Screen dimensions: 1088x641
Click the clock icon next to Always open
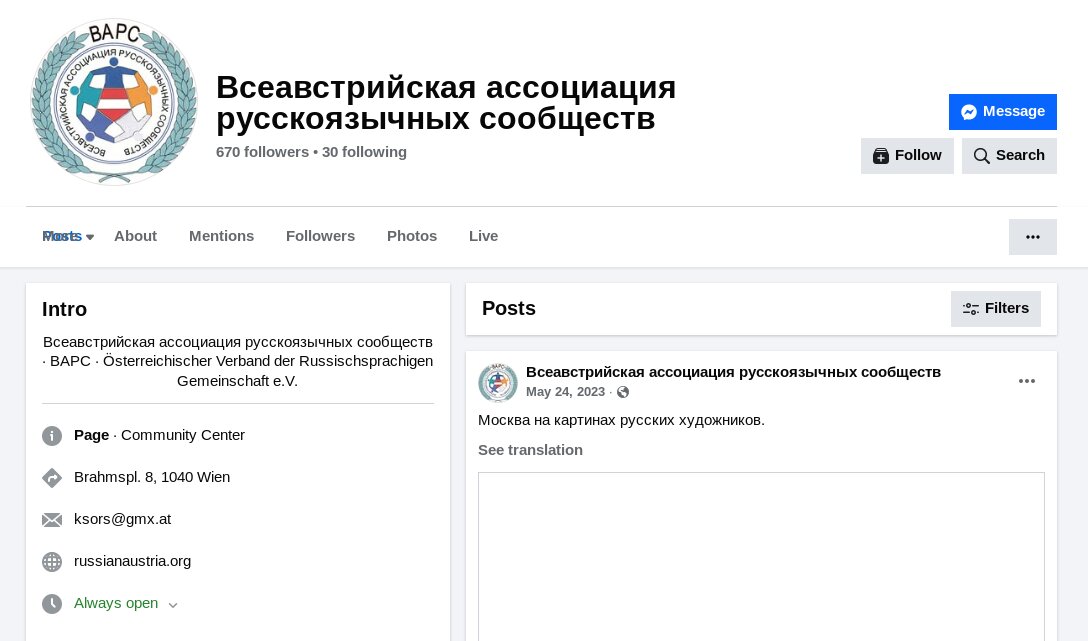pyautogui.click(x=52, y=604)
